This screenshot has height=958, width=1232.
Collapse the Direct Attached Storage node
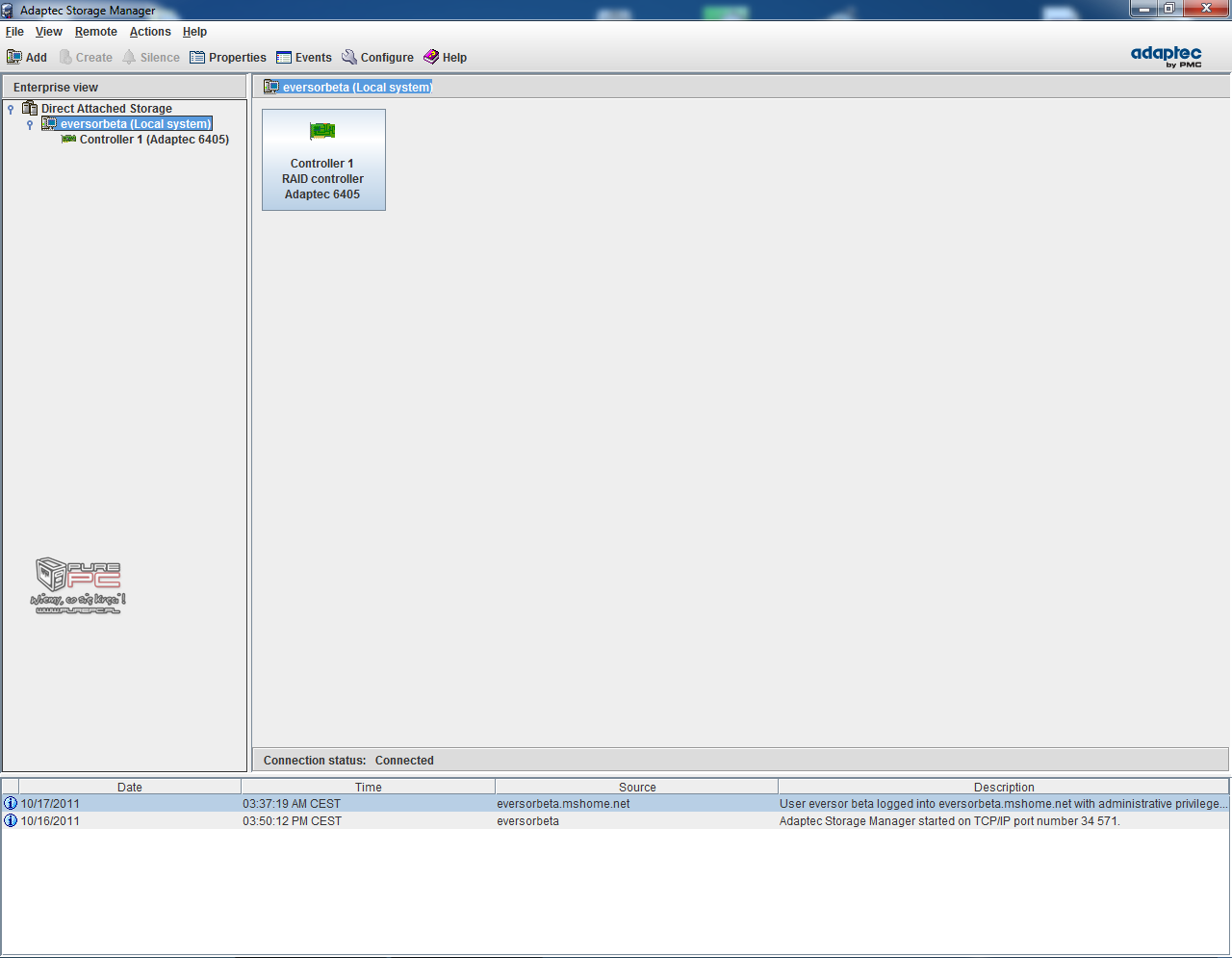pos(11,110)
